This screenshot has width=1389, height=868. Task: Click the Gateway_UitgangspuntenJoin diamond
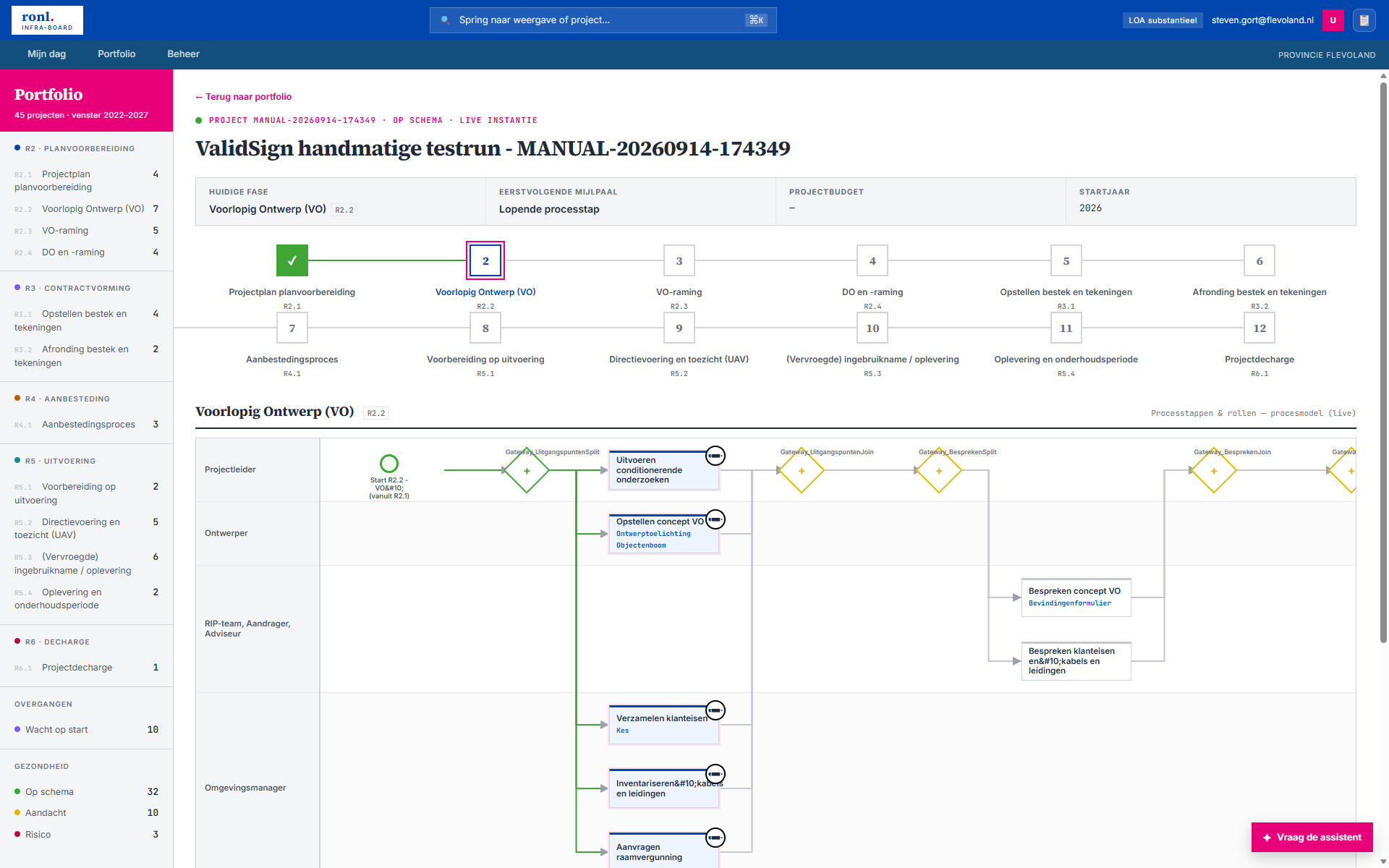[802, 470]
